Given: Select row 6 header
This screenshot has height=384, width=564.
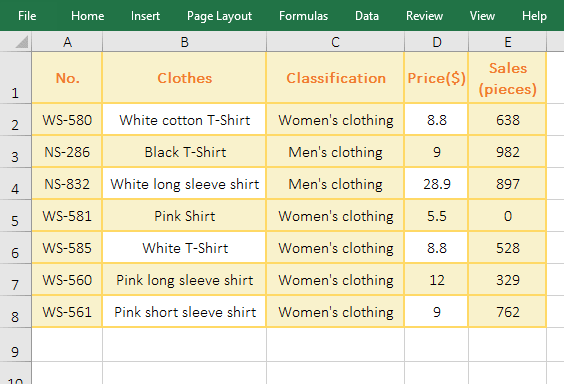Looking at the screenshot, I should 15,248.
